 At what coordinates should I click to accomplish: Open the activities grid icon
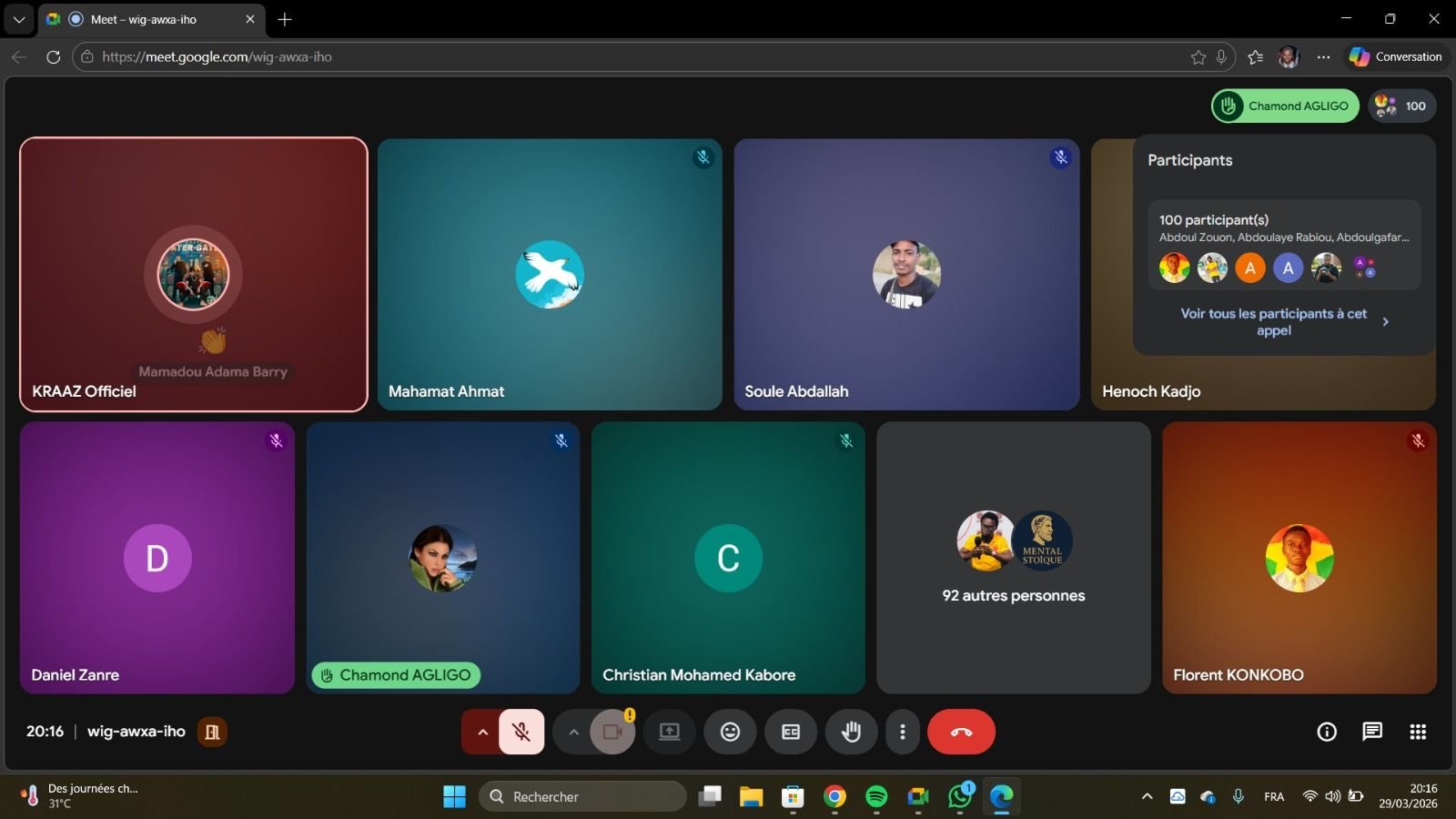(x=1418, y=732)
